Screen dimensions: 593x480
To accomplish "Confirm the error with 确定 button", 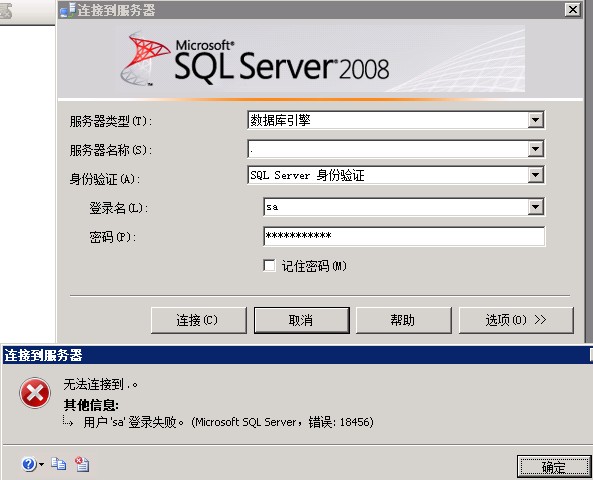I will coord(554,467).
